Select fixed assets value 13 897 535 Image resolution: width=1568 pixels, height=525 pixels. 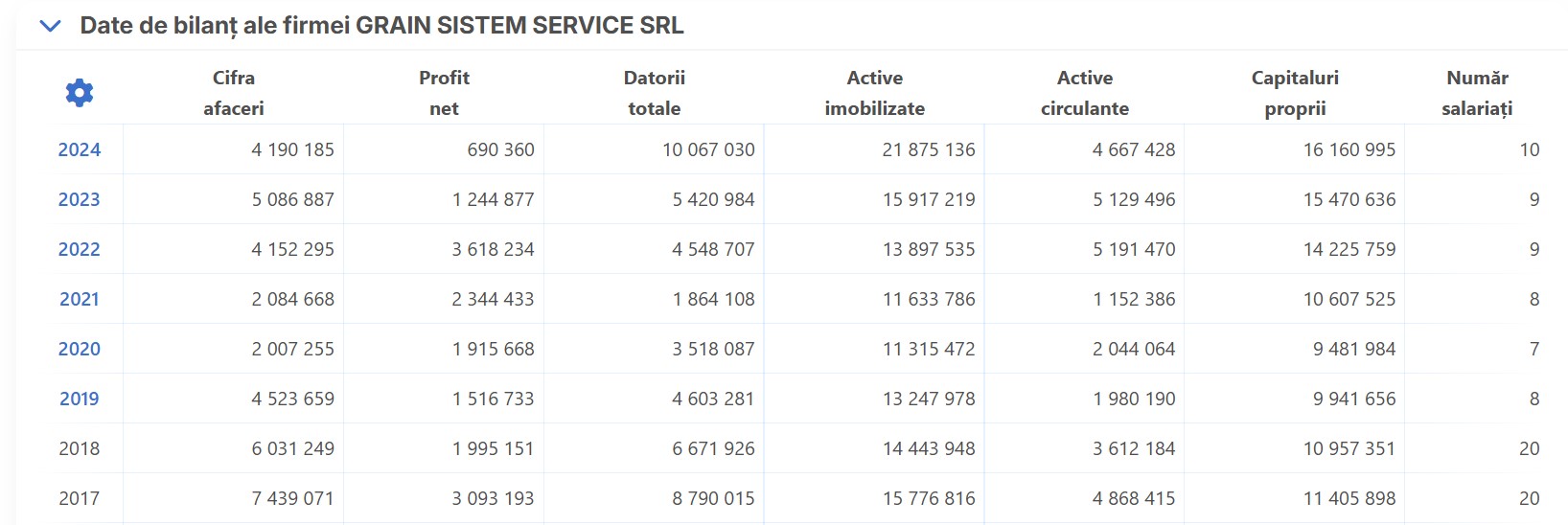point(929,249)
